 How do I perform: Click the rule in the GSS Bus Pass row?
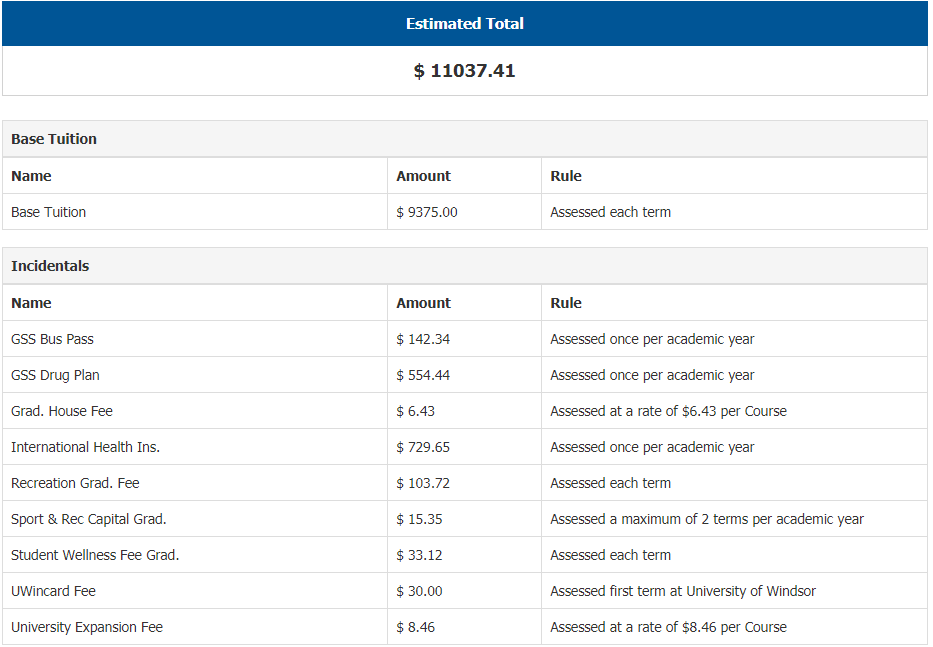(x=652, y=339)
